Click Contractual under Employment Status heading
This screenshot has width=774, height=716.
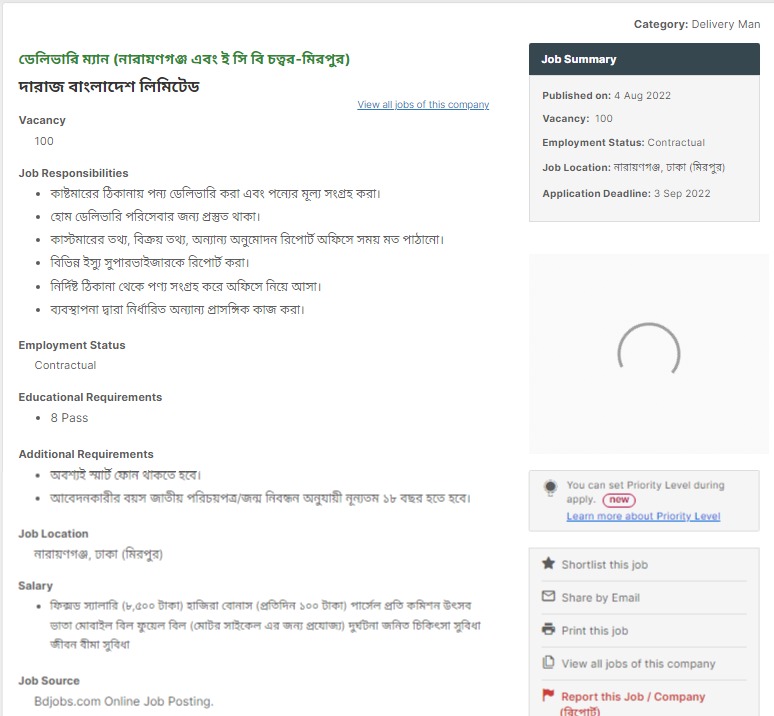coord(65,365)
